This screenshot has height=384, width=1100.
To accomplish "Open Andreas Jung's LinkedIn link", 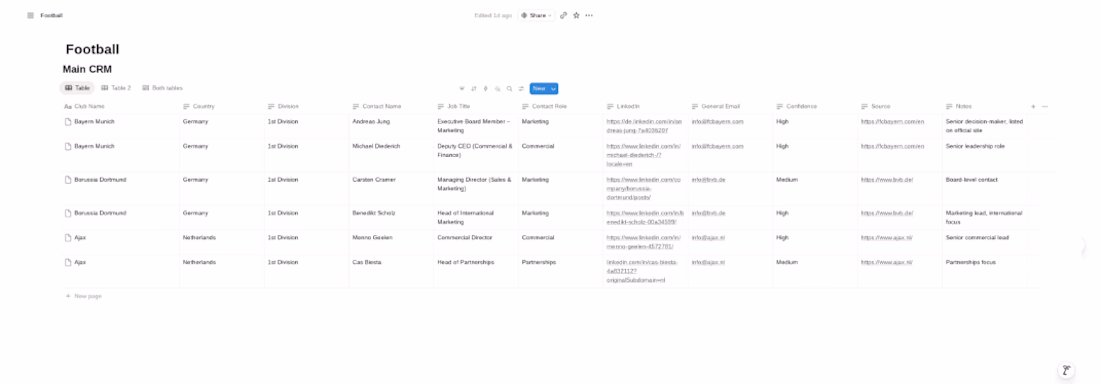I will click(643, 126).
